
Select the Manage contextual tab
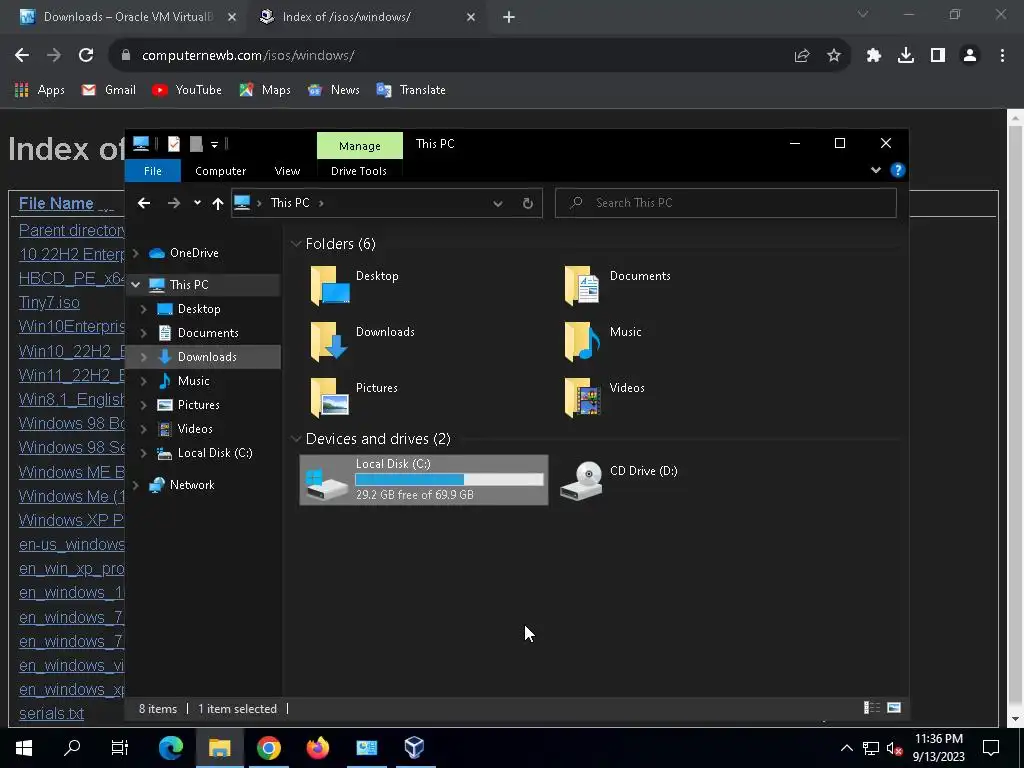point(360,146)
